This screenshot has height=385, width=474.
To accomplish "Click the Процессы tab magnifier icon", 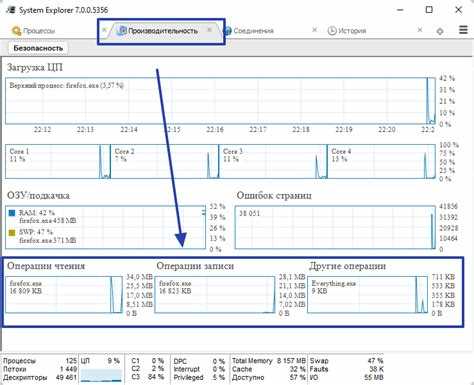I will coord(16,31).
